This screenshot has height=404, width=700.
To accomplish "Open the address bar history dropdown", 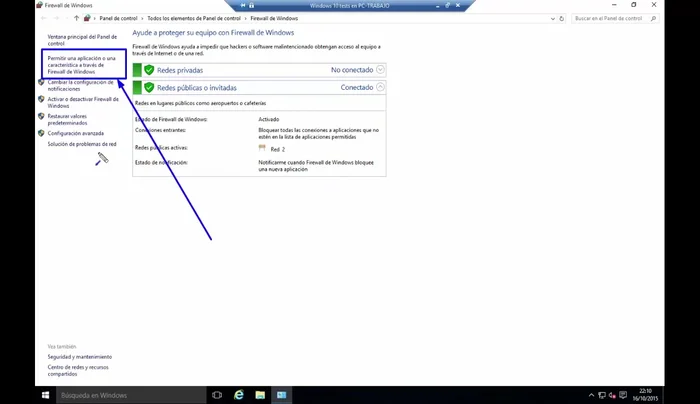I will pos(553,18).
